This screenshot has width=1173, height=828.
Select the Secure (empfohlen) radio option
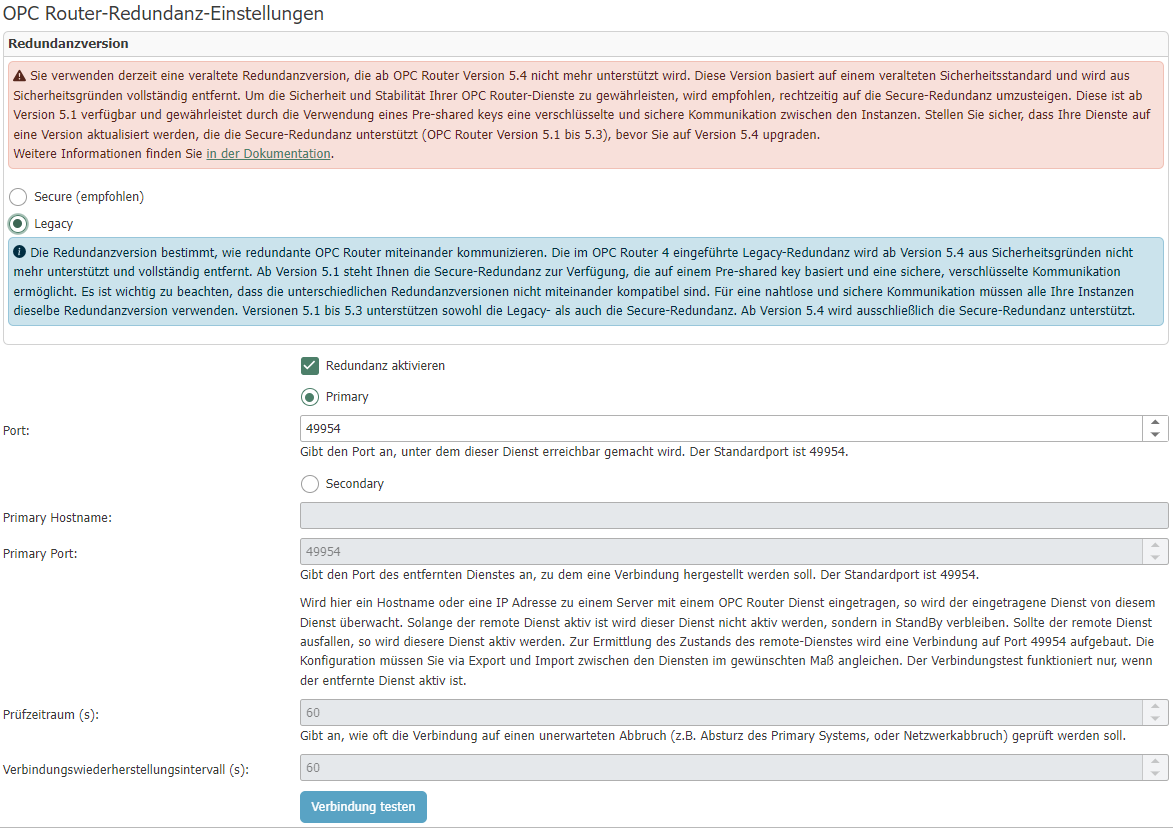click(18, 197)
